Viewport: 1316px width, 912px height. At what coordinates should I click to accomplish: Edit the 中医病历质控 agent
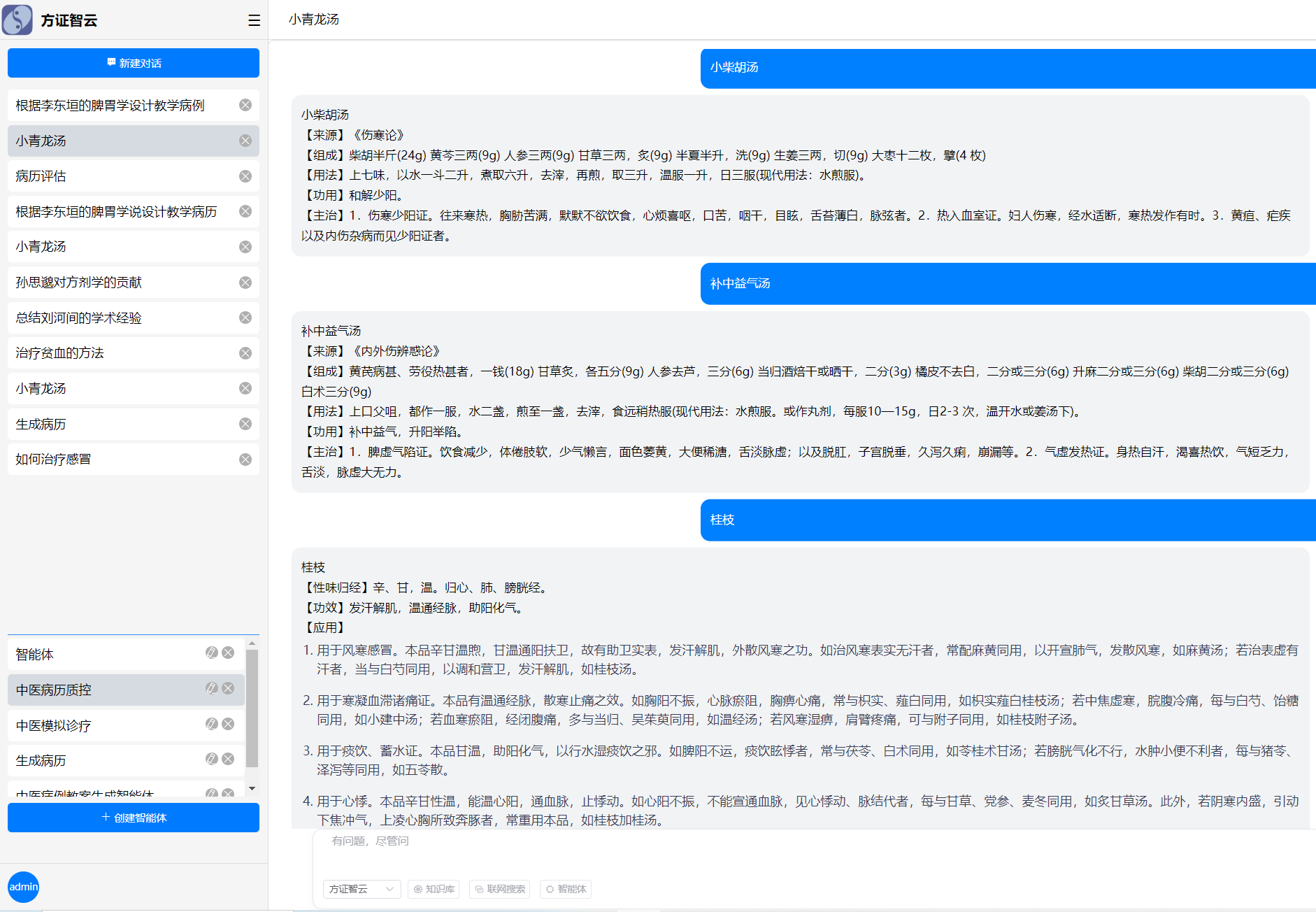[211, 688]
